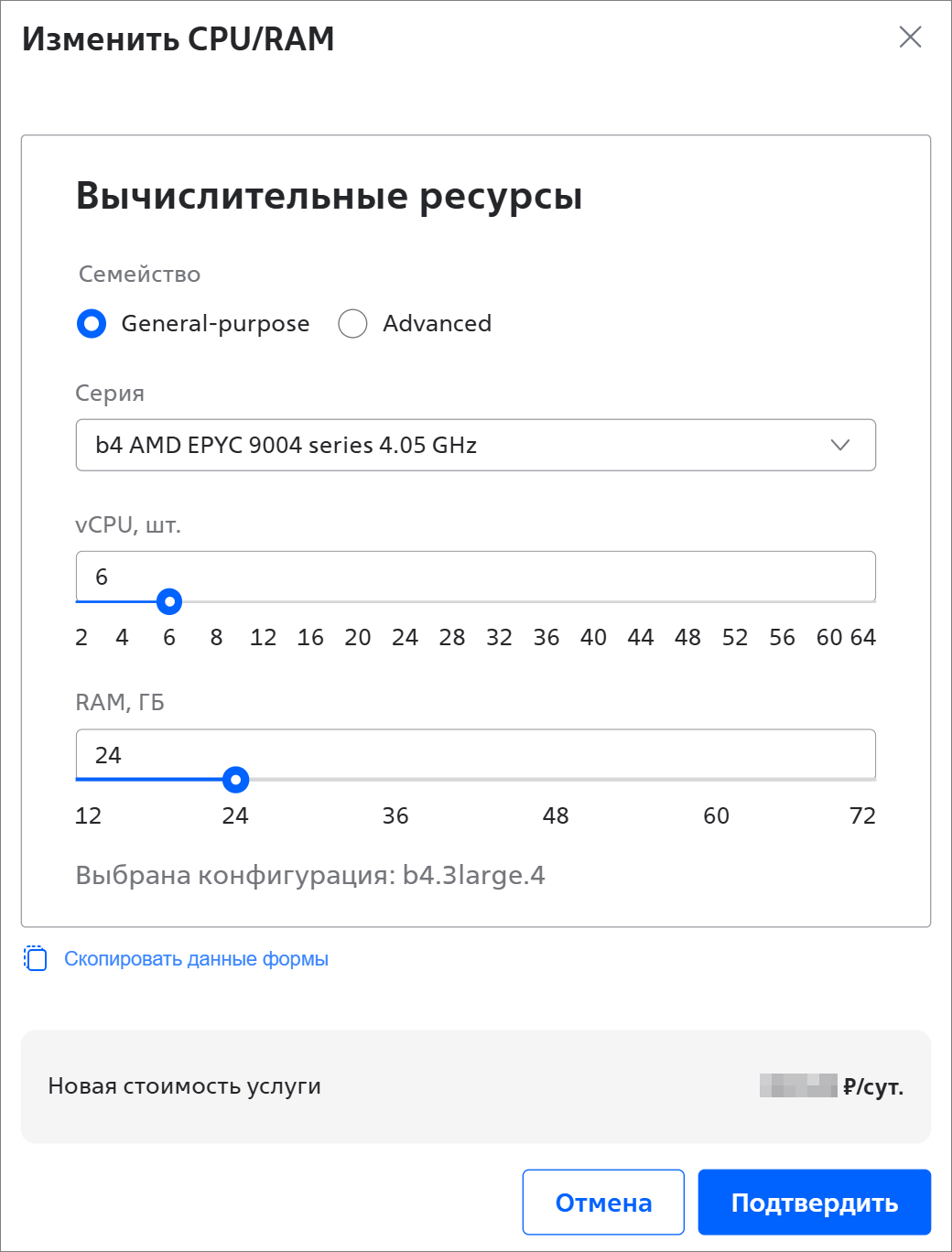Click the copy form data clipboard icon
This screenshot has height=1252, width=952.
click(x=35, y=958)
